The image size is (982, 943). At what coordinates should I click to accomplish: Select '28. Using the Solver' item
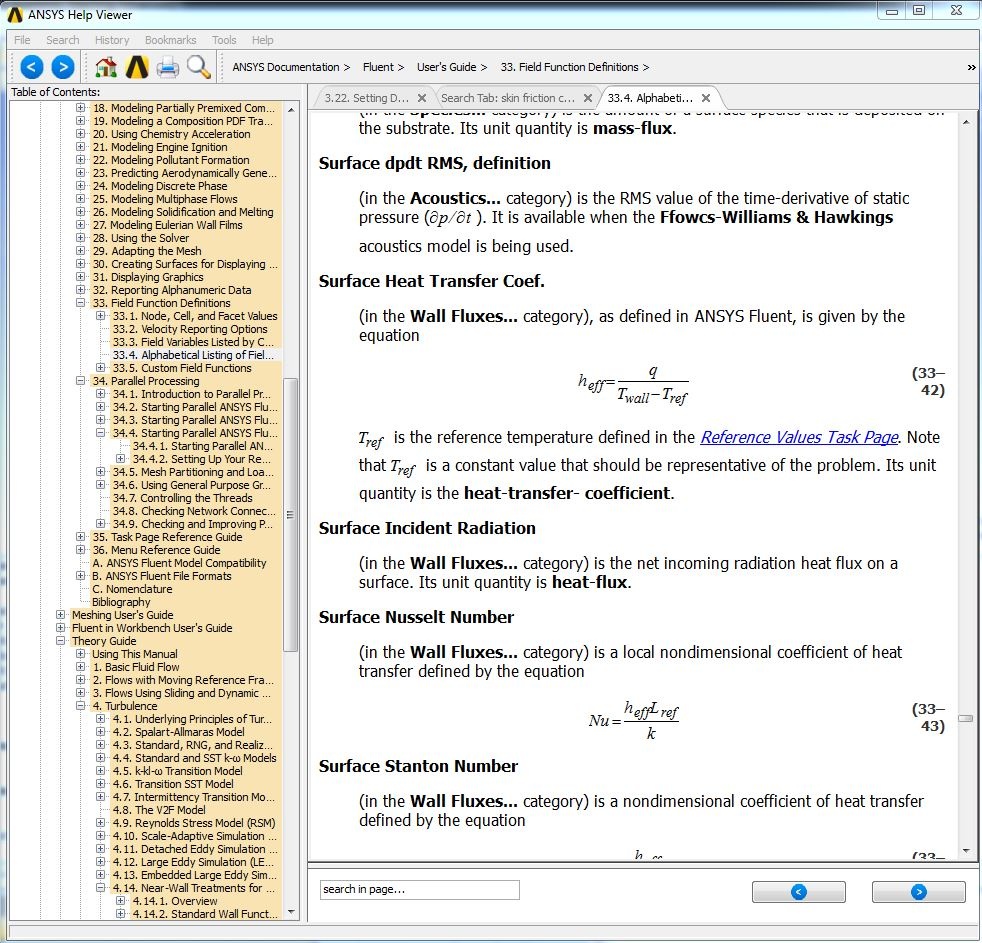[141, 238]
